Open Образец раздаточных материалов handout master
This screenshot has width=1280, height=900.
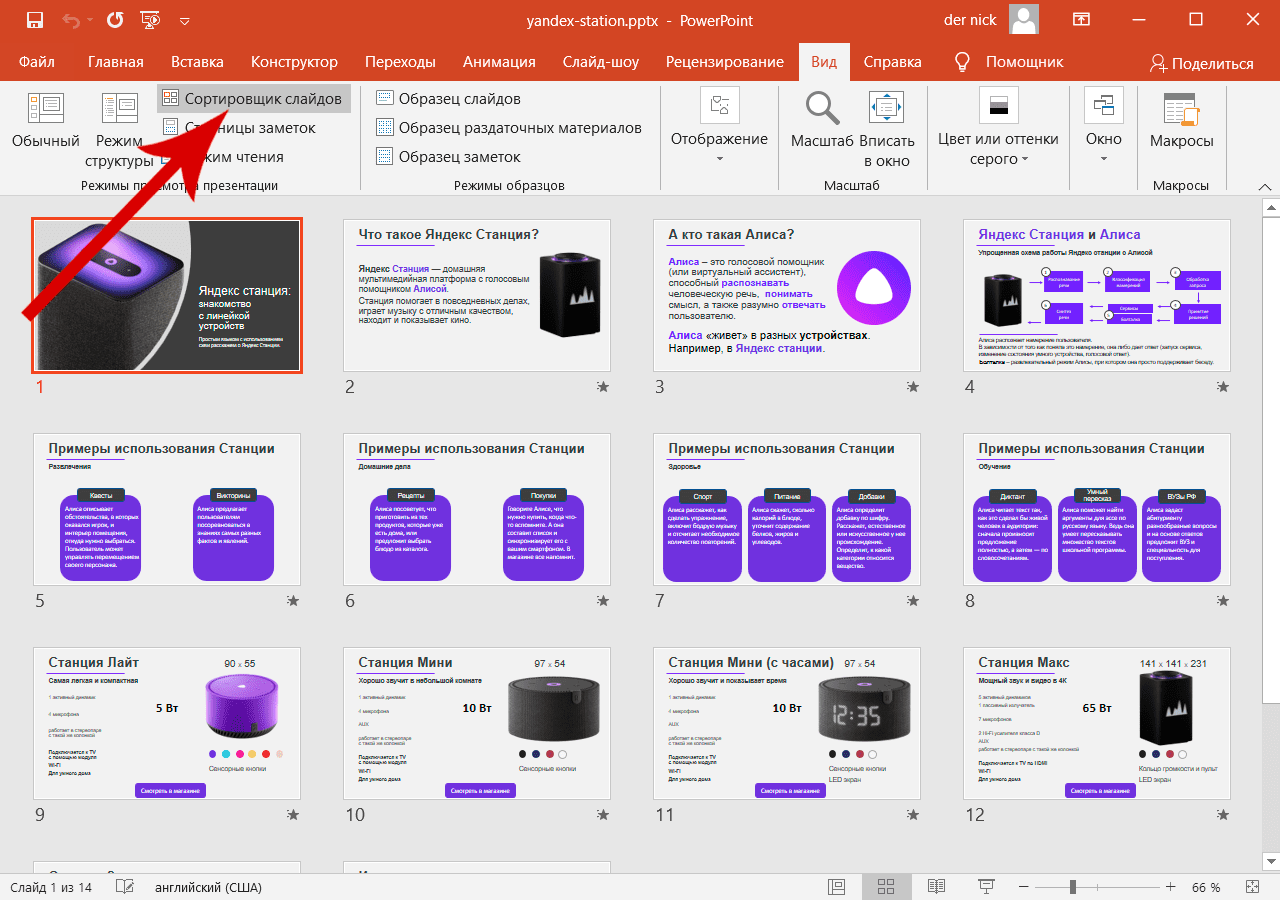pos(508,128)
